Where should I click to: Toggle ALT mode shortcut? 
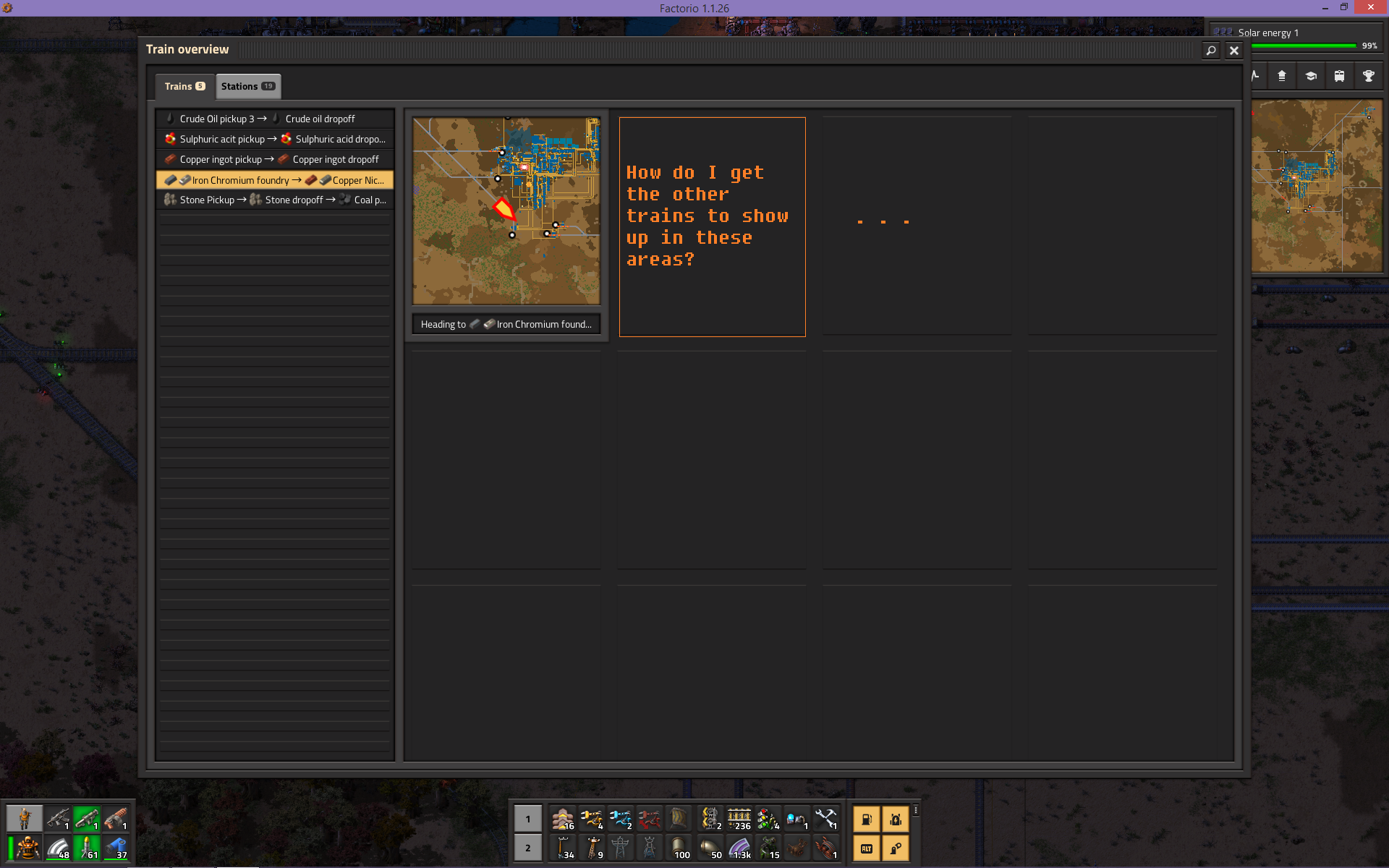pos(867,848)
